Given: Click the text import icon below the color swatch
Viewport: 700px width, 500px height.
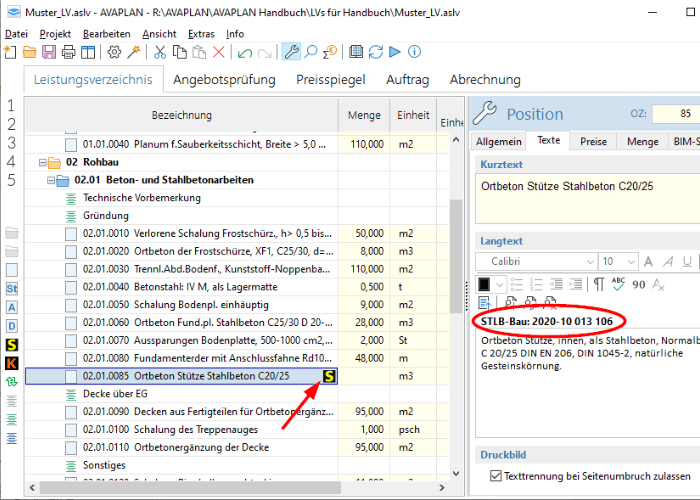Looking at the screenshot, I should coord(485,303).
